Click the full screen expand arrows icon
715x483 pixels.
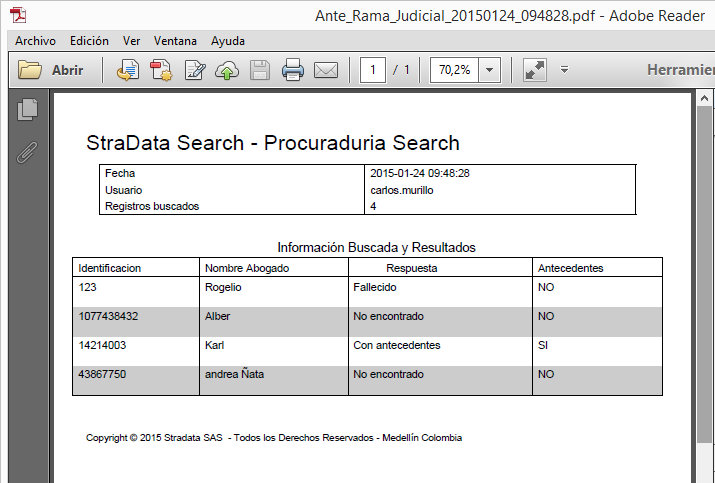535,70
